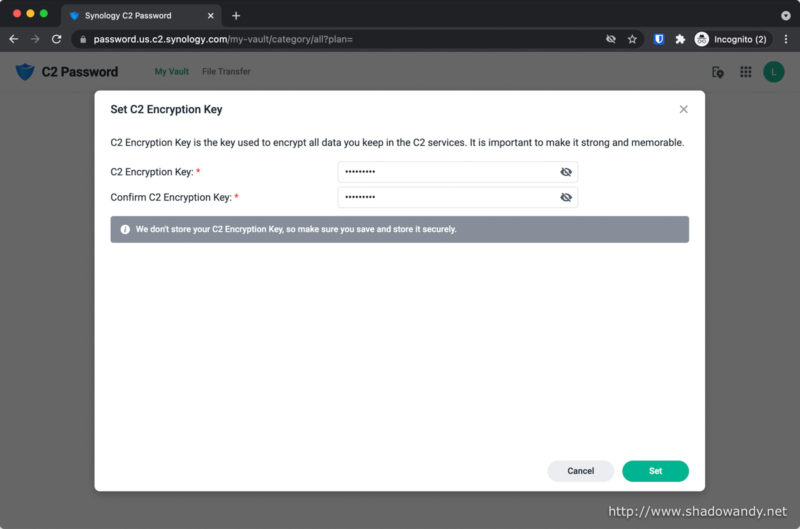Show the C2 Encryption Key characters
Screen dimensions: 800x529
566,172
